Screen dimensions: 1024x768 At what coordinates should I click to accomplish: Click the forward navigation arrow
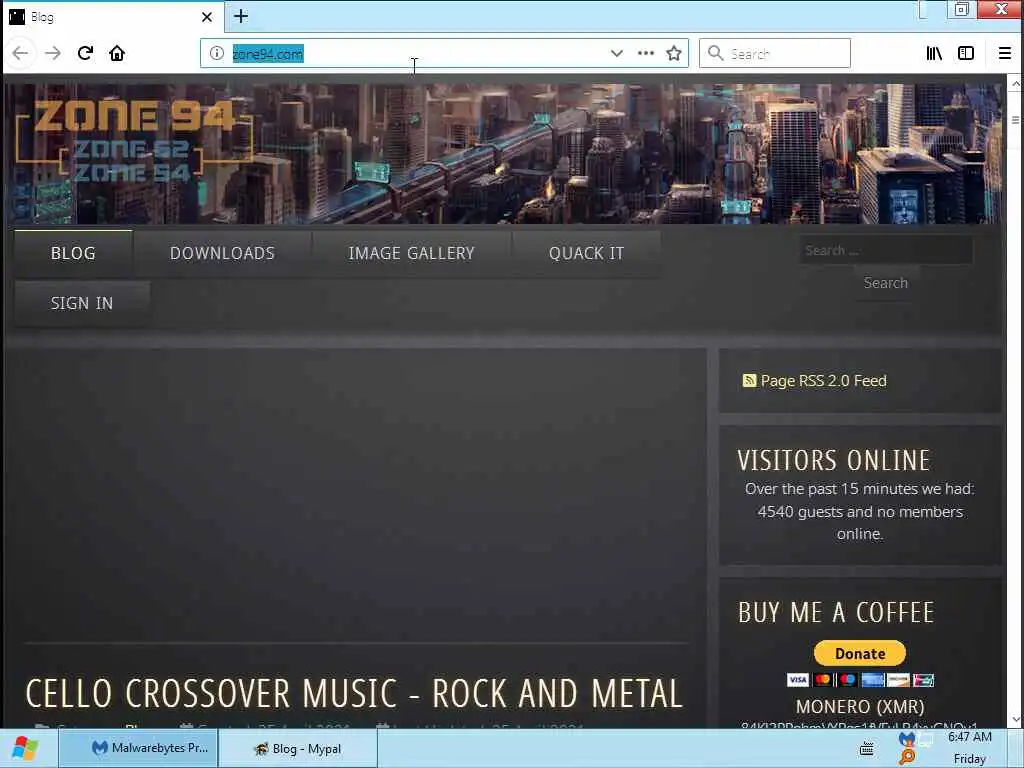(x=53, y=54)
